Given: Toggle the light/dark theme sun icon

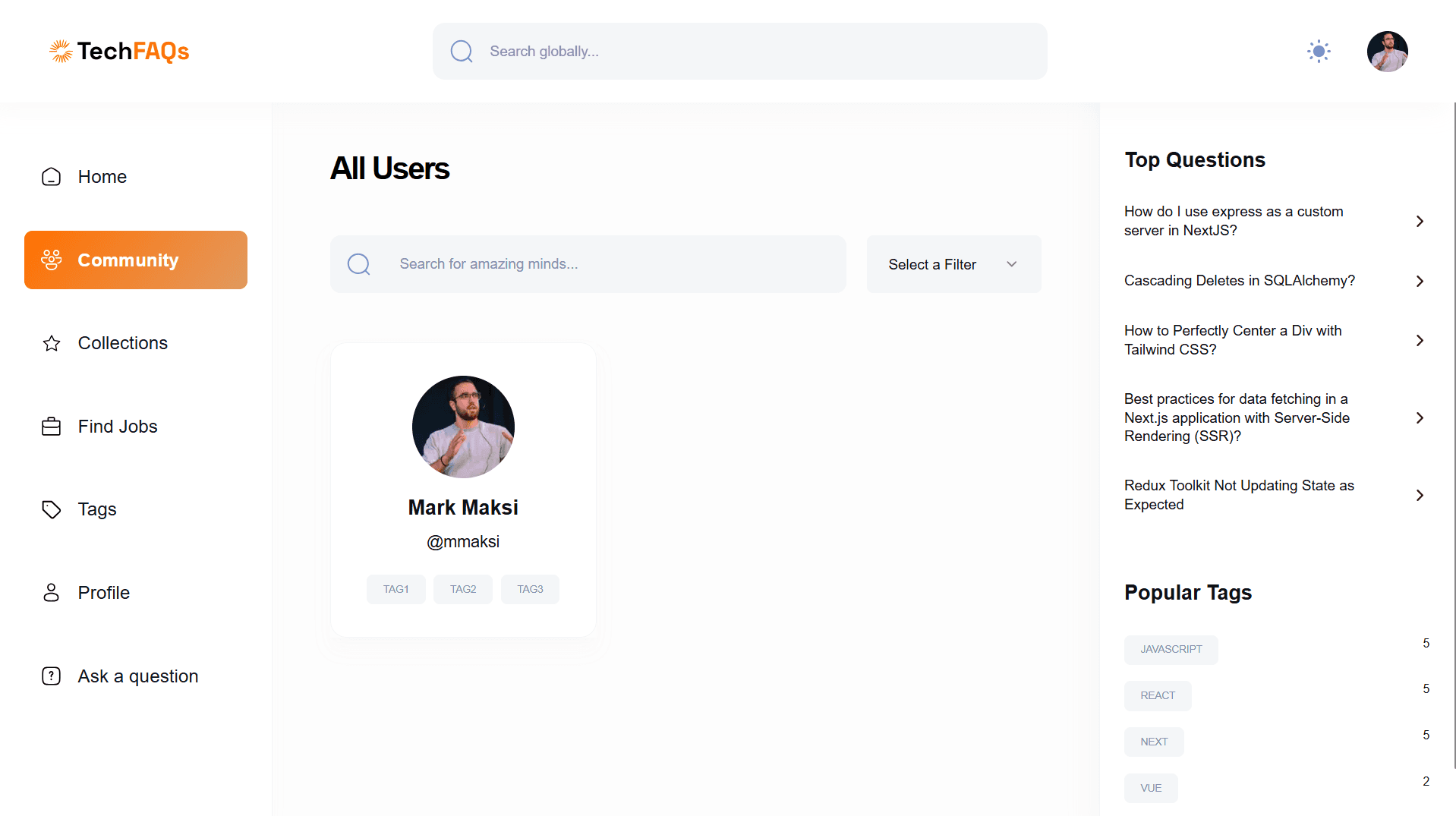Looking at the screenshot, I should click(x=1319, y=52).
